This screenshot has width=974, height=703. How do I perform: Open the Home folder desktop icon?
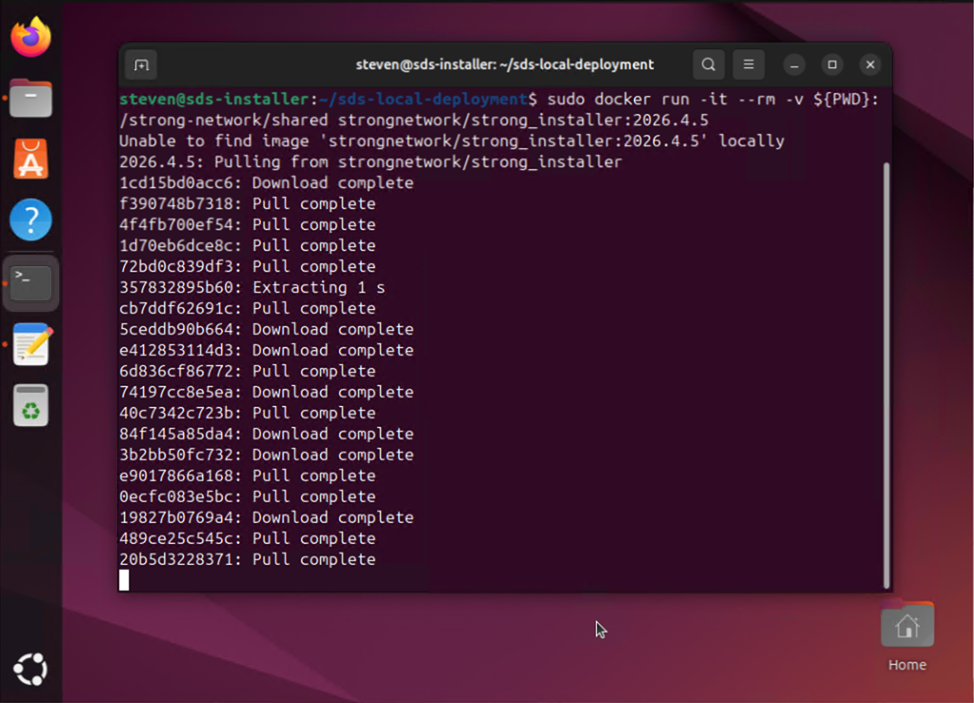point(907,637)
